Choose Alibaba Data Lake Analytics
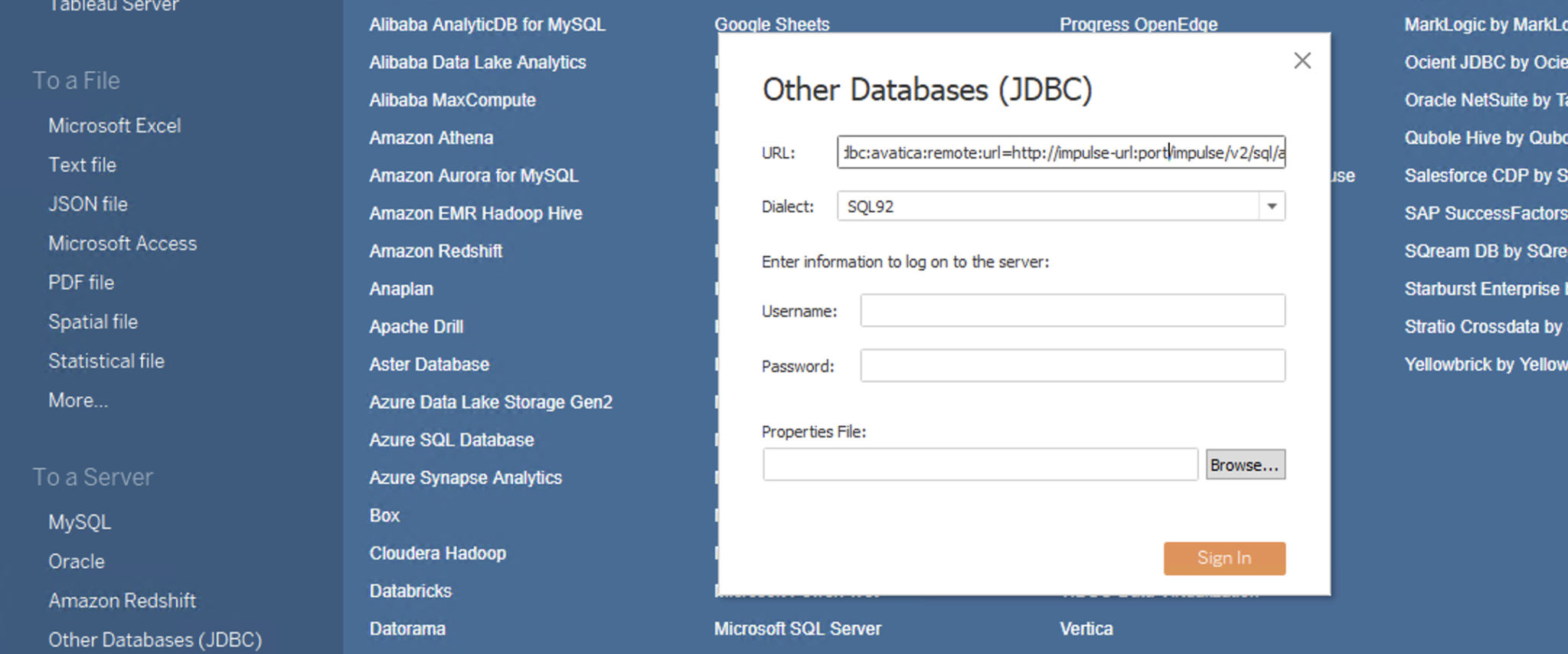1568x654 pixels. click(478, 62)
